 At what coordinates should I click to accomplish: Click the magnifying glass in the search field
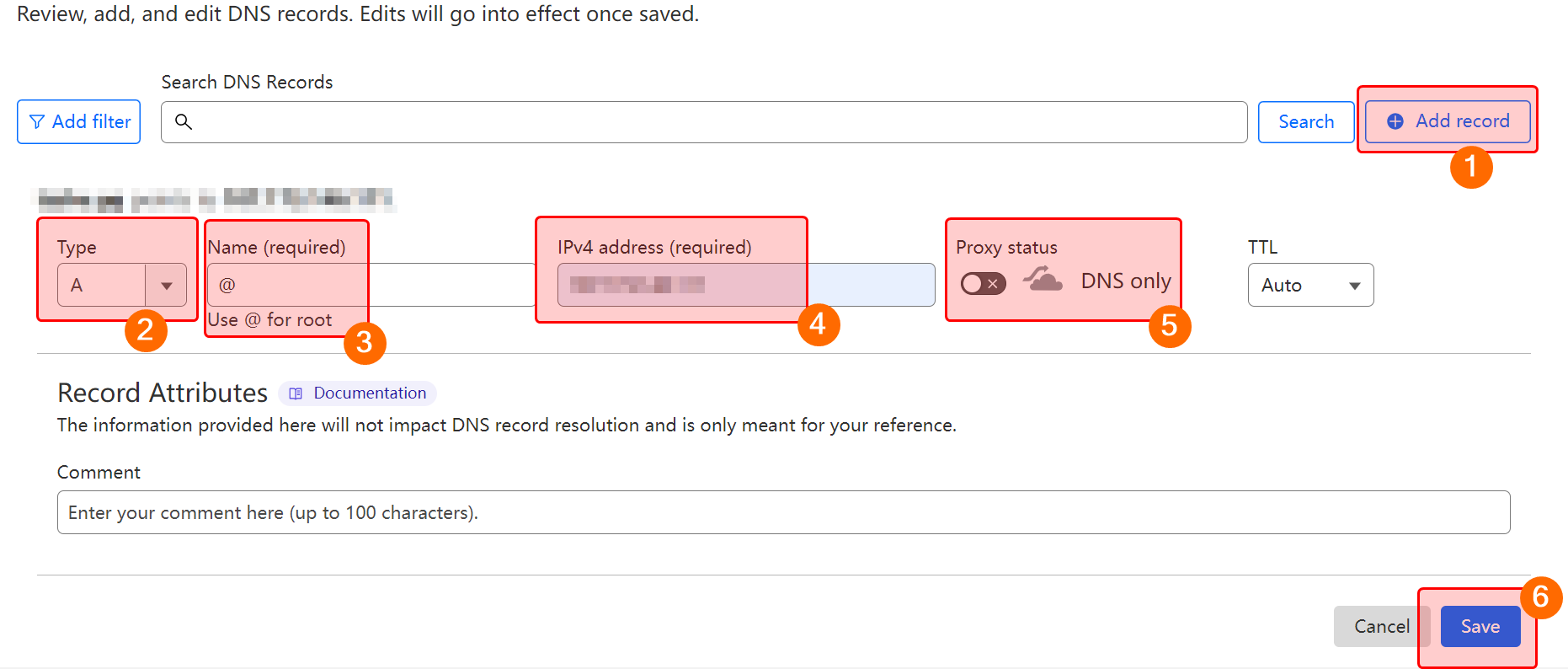184,122
